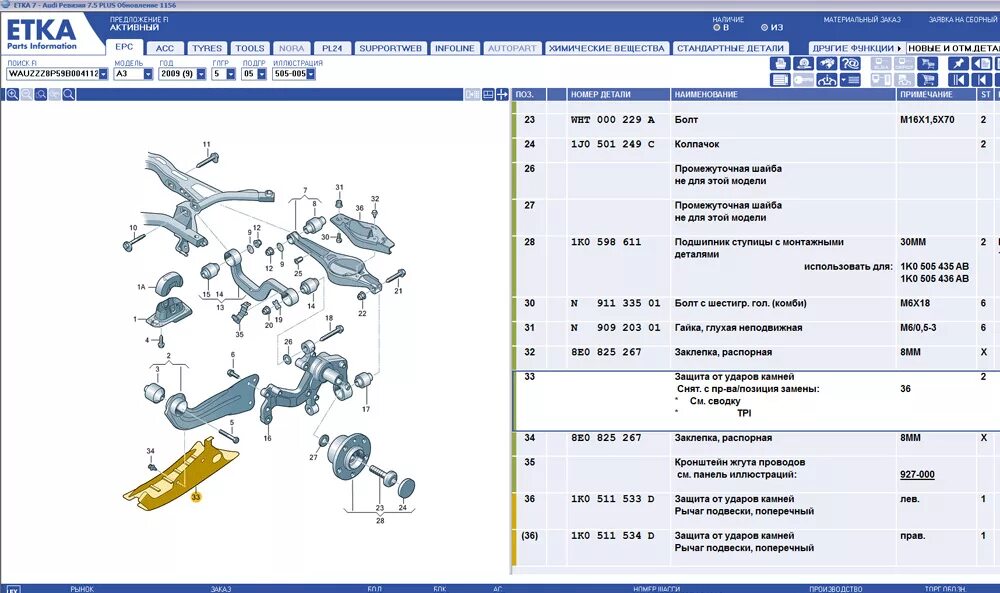Screen dimensions: 1000x593
Task: Open the СТАНДАРТНЫЕ ДЕТАЛИ tab
Action: tap(730, 48)
